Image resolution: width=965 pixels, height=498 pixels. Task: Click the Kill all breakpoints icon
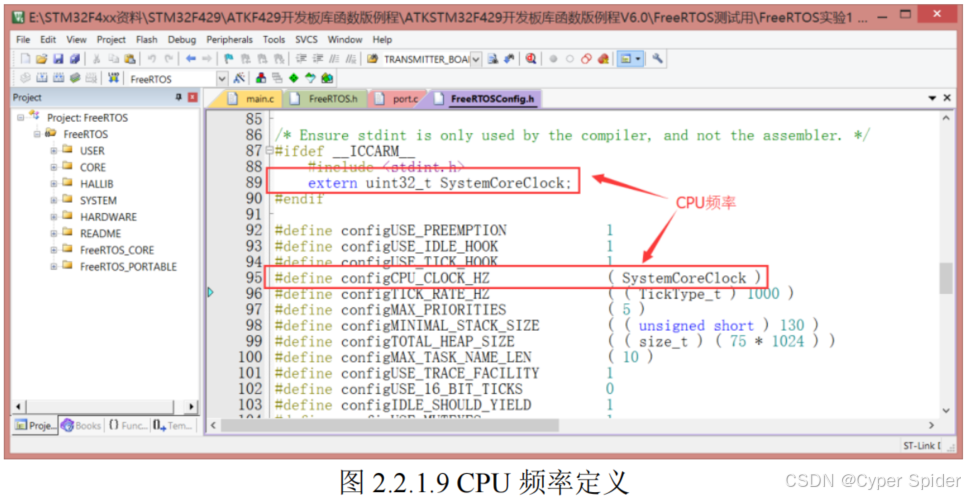(603, 58)
